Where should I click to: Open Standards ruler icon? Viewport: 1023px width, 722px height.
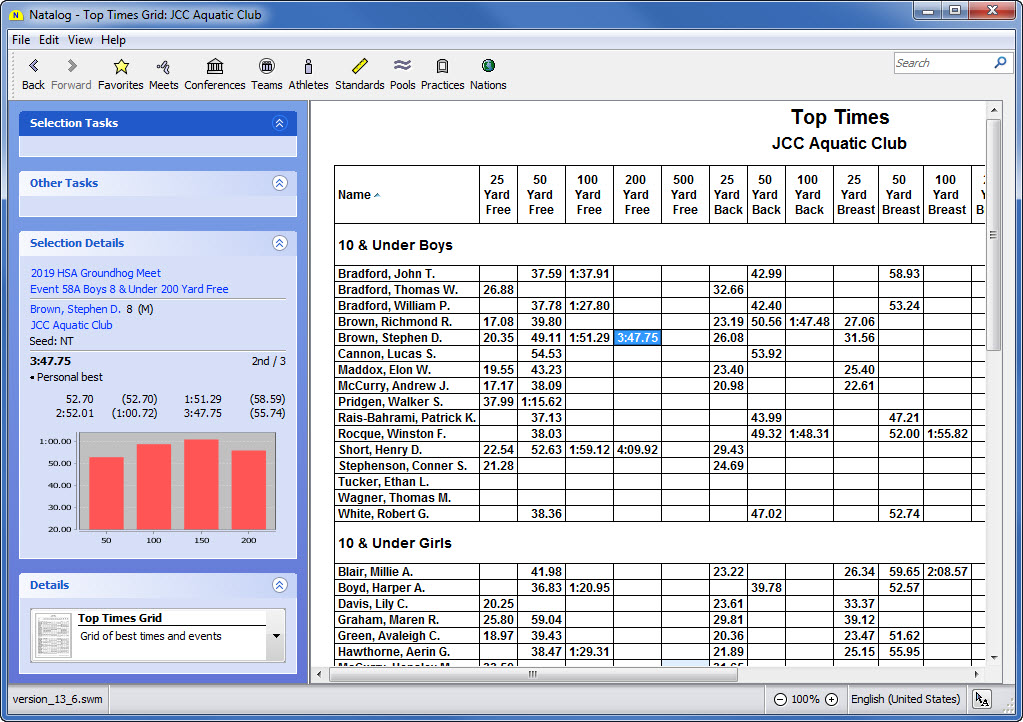pos(359,67)
